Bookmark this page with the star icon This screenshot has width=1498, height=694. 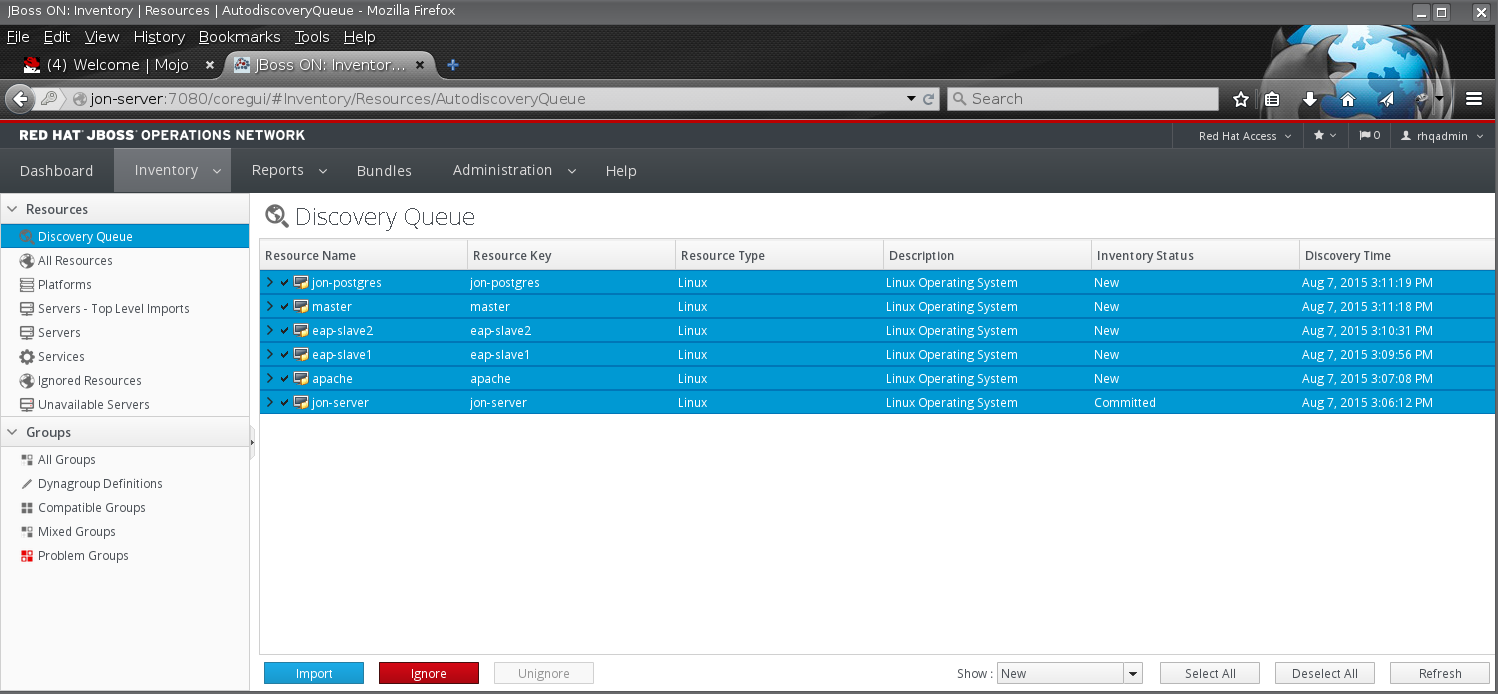click(1241, 99)
